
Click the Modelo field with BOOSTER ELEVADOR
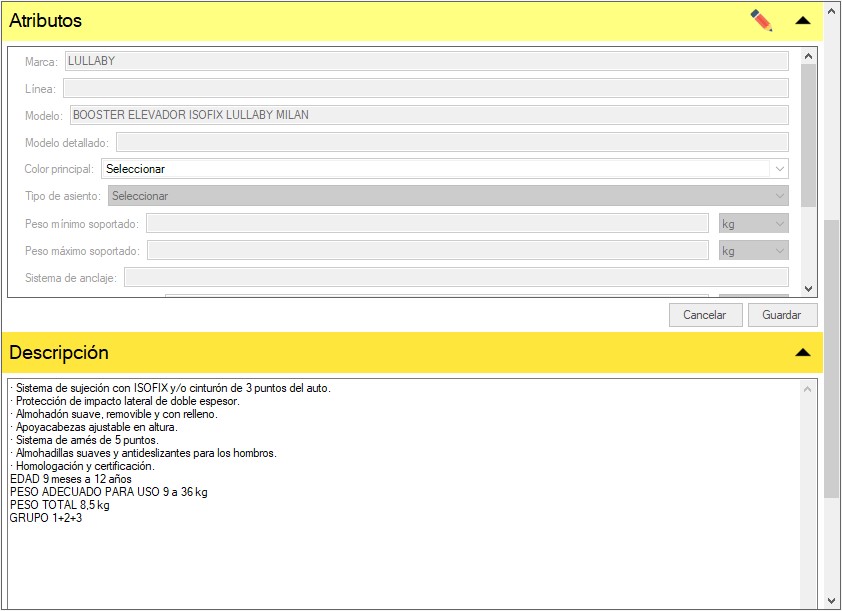pyautogui.click(x=430, y=115)
